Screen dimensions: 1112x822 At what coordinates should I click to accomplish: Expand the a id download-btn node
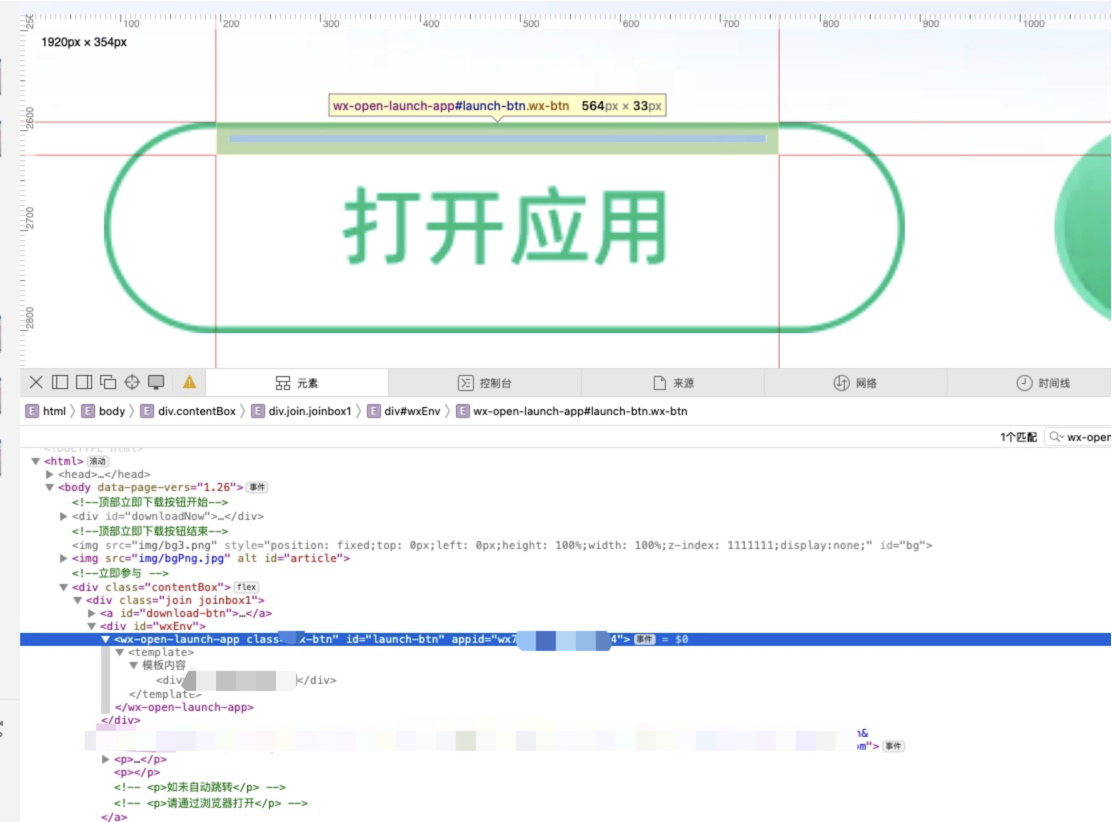[91, 613]
